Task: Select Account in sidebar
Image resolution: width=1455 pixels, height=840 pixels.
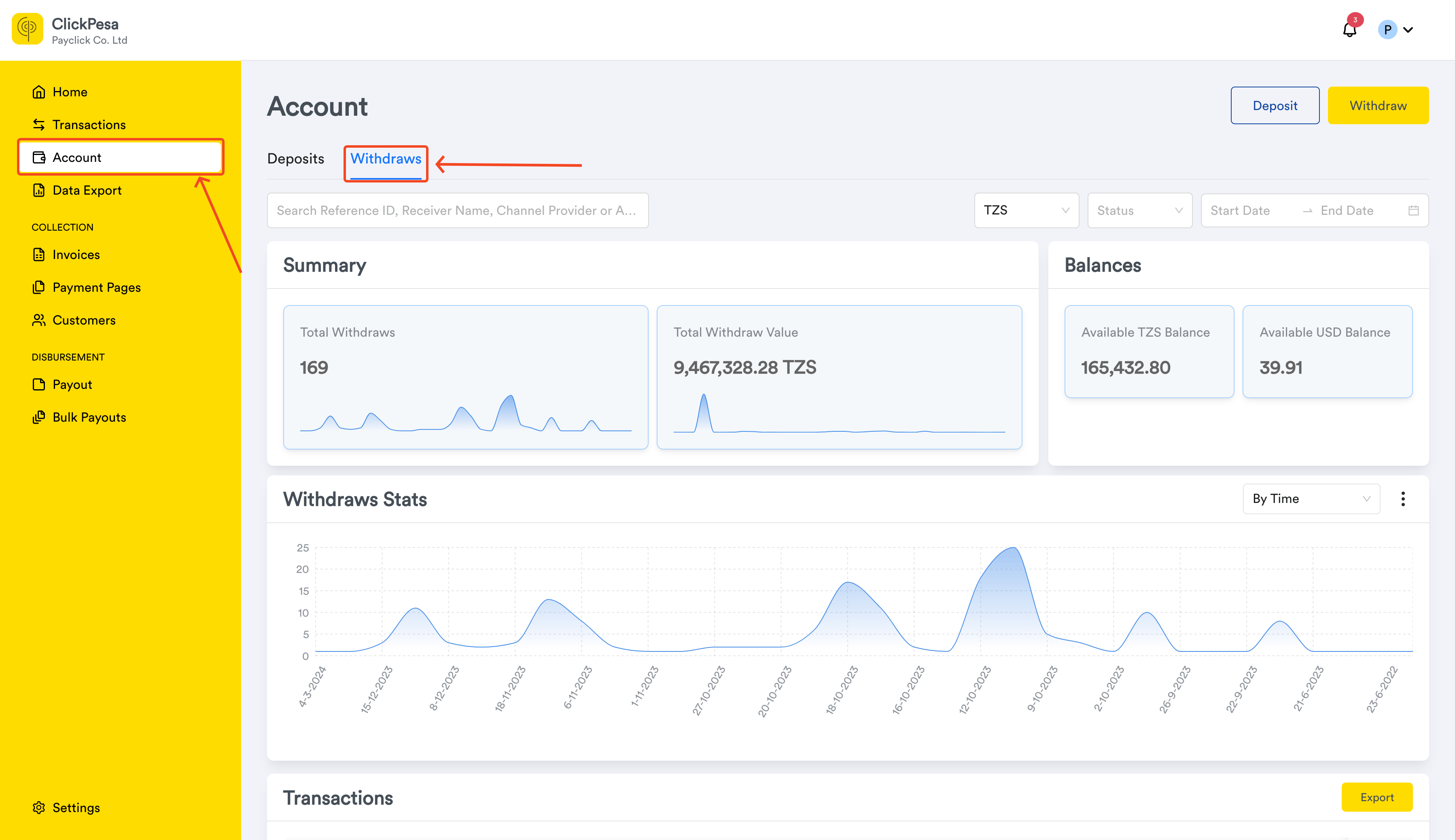Action: [x=121, y=157]
